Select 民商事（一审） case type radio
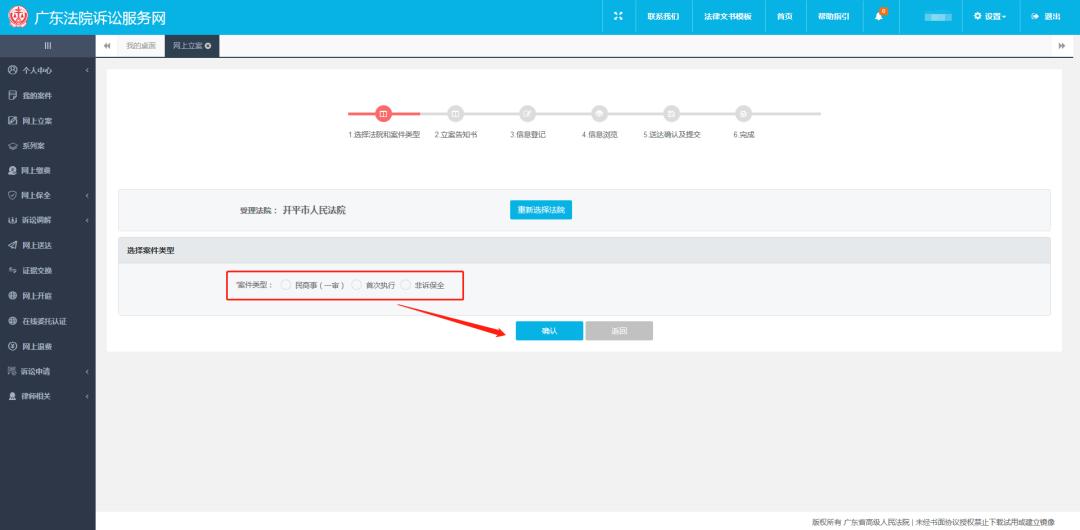 [x=286, y=285]
